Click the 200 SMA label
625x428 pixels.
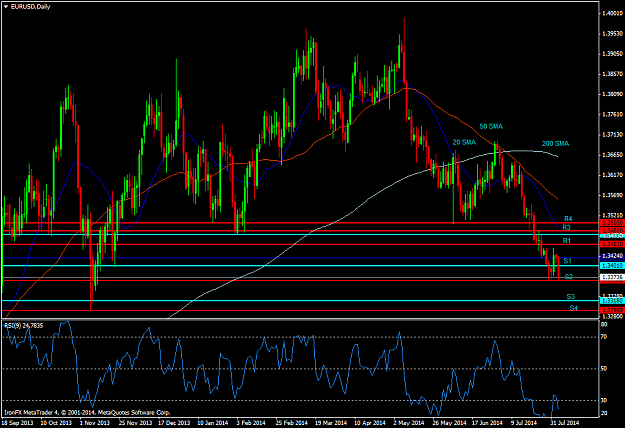tap(555, 143)
